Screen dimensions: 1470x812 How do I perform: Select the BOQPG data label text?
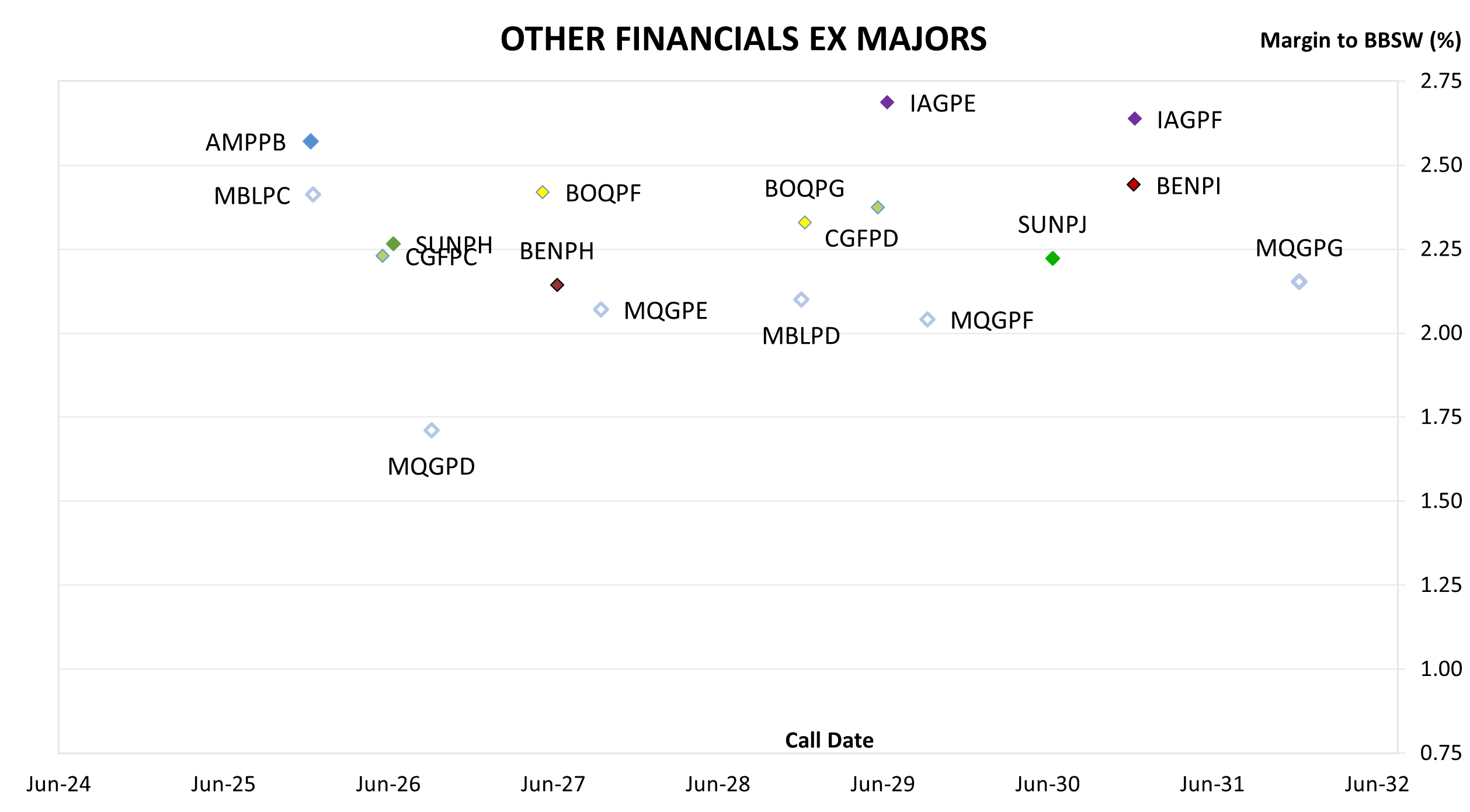pos(805,189)
